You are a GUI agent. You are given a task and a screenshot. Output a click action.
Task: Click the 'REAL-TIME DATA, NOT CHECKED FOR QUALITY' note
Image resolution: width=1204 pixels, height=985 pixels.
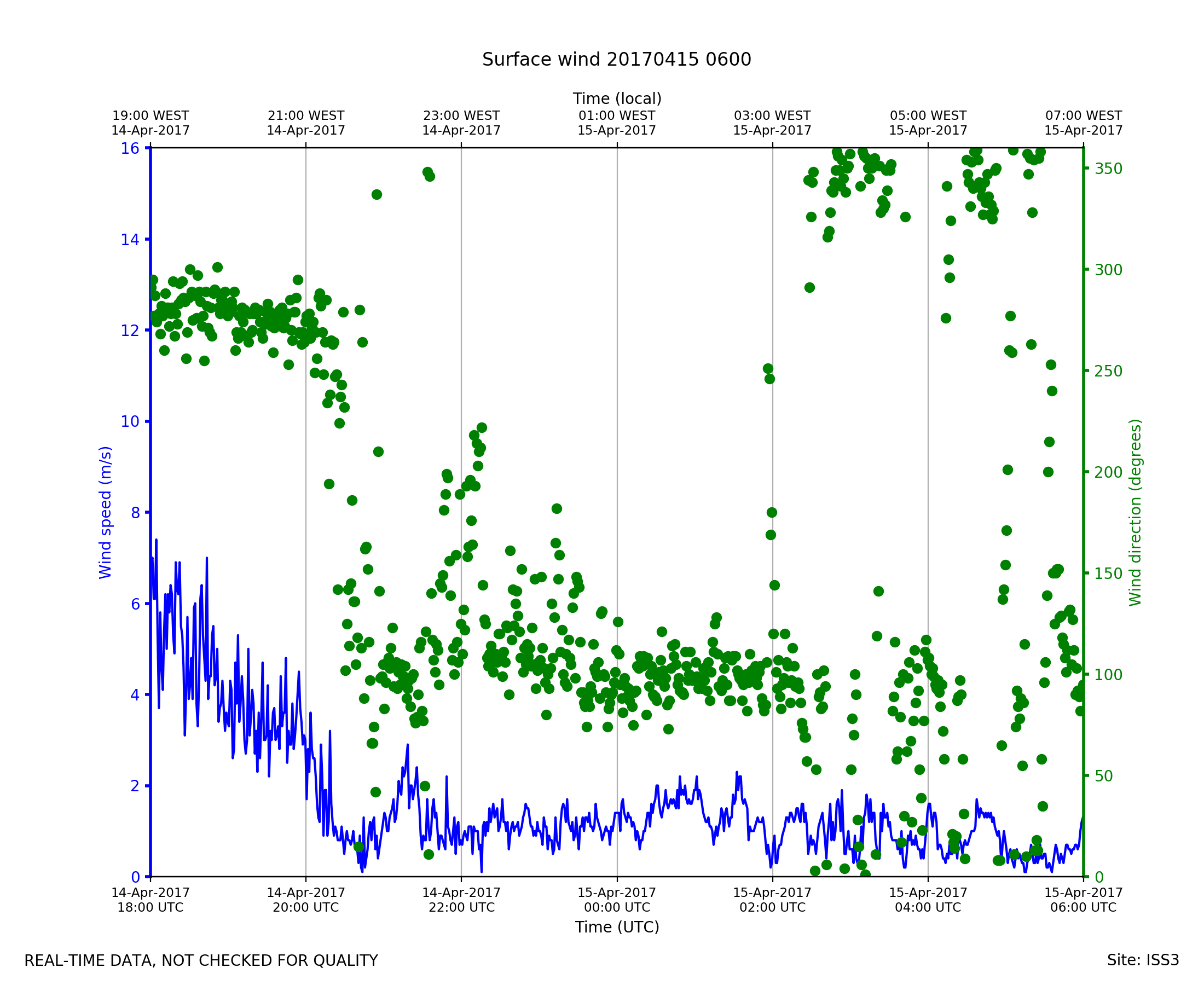click(201, 960)
